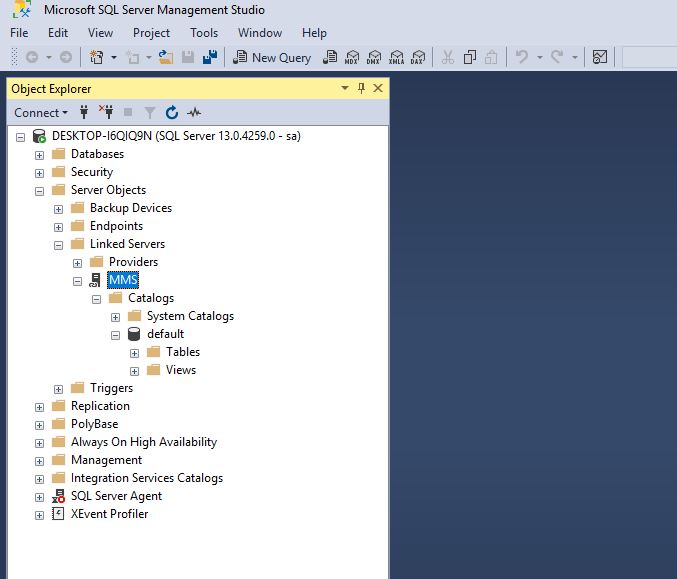Open the Edit menu

pos(58,33)
